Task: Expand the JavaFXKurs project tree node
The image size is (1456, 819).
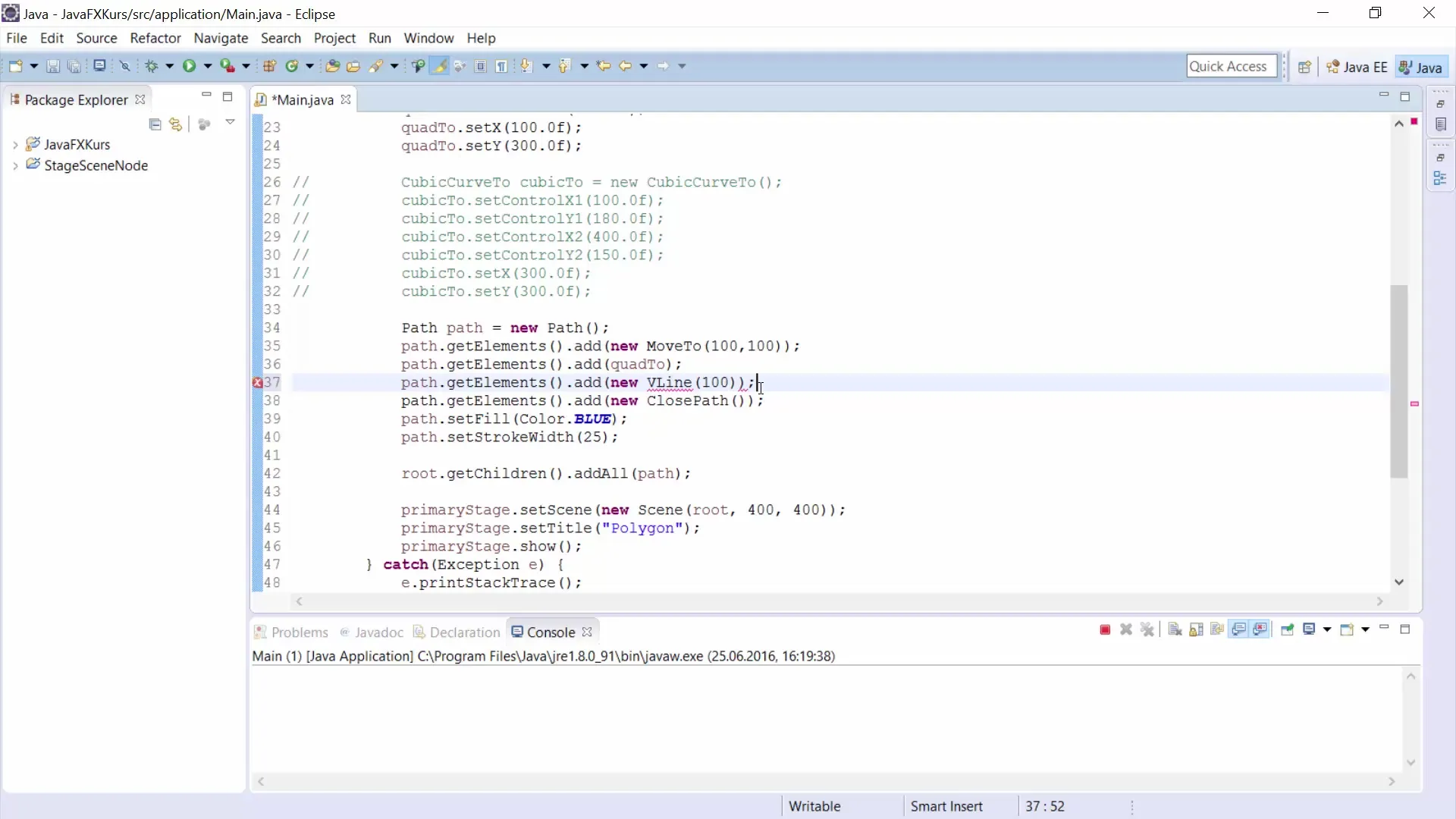Action: pyautogui.click(x=15, y=145)
